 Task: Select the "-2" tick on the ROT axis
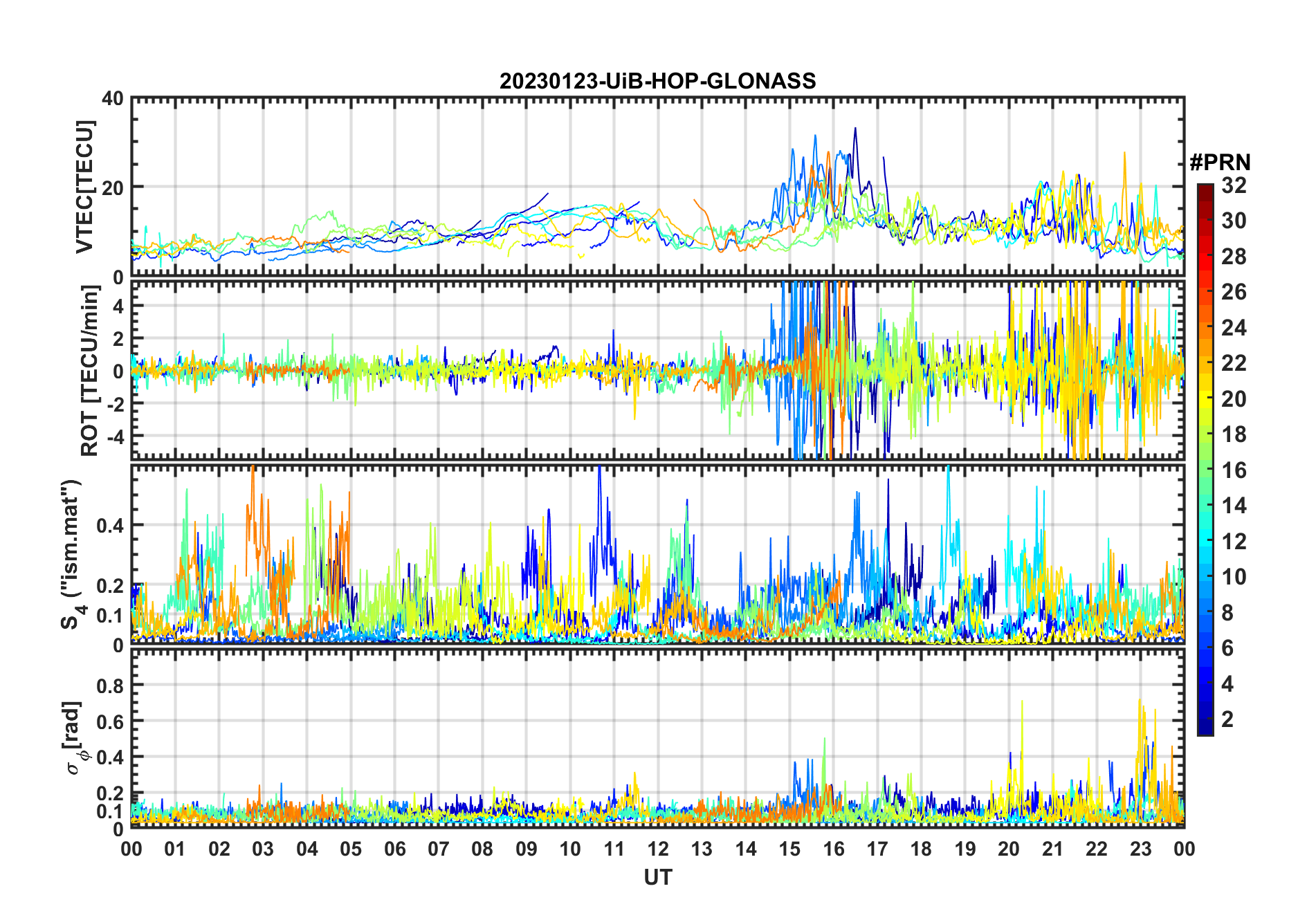tap(114, 403)
